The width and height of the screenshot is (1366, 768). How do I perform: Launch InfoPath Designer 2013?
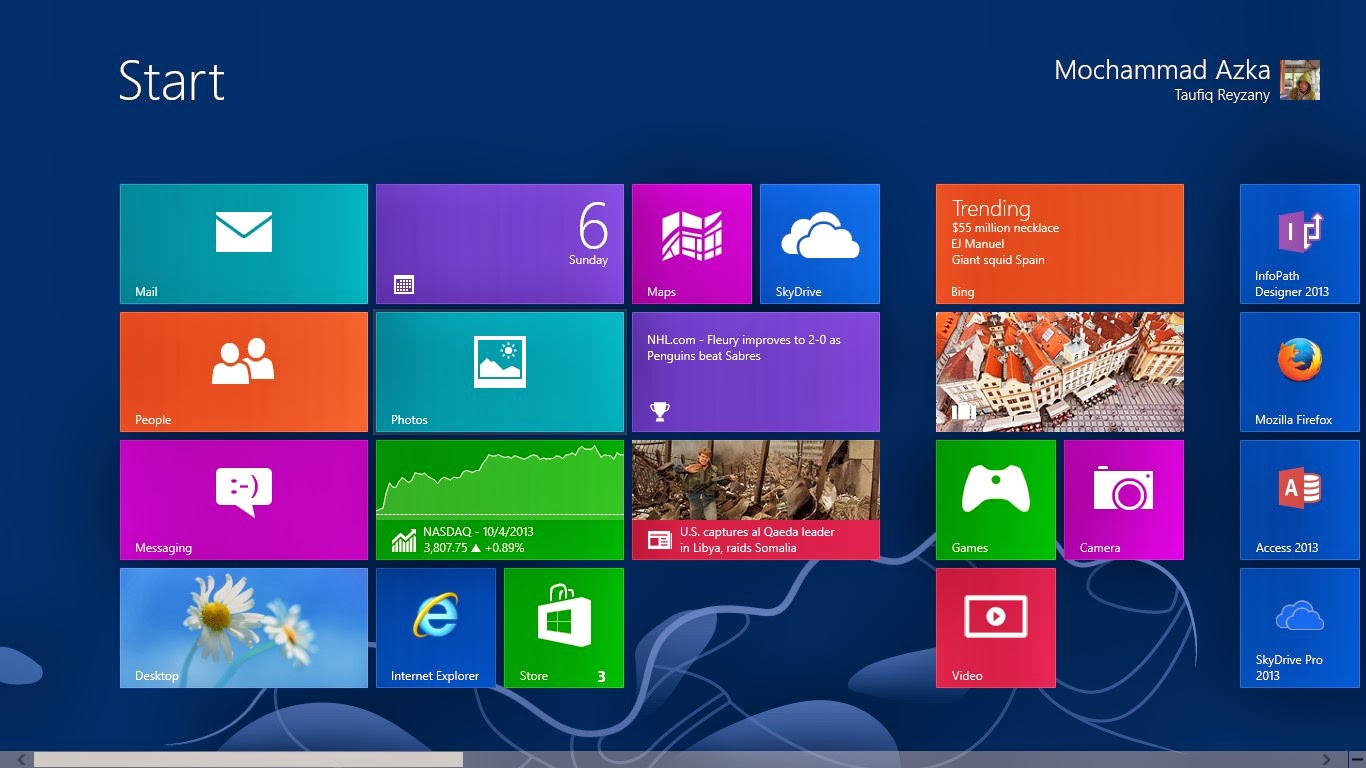[x=1300, y=244]
